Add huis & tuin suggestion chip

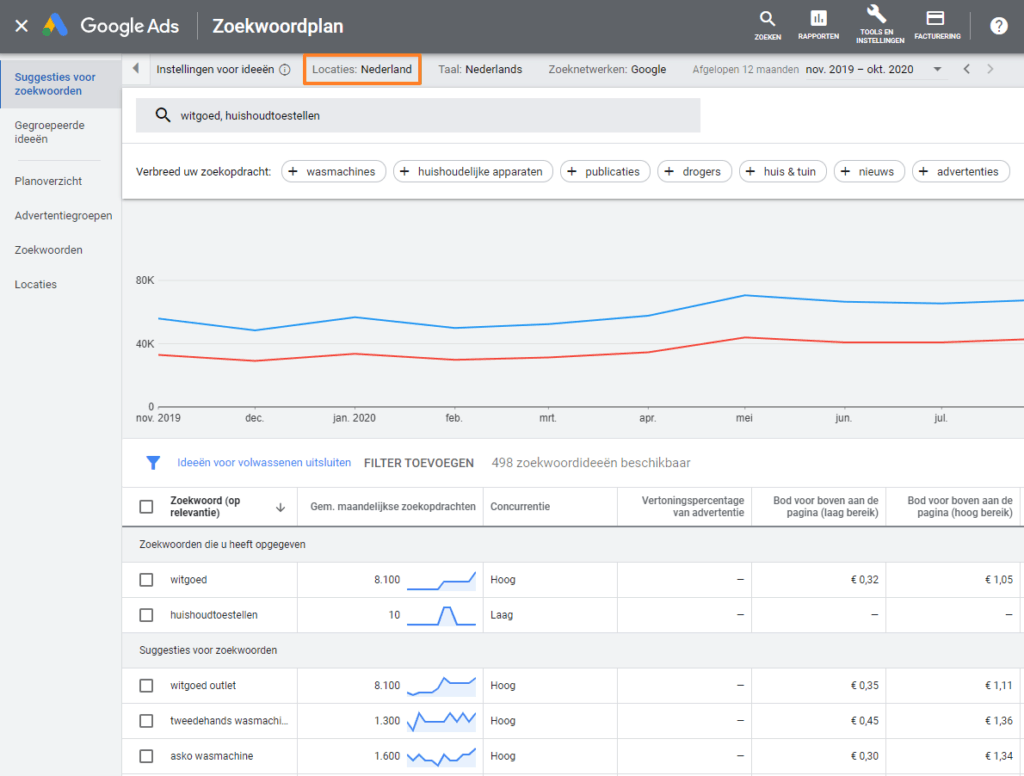782,172
